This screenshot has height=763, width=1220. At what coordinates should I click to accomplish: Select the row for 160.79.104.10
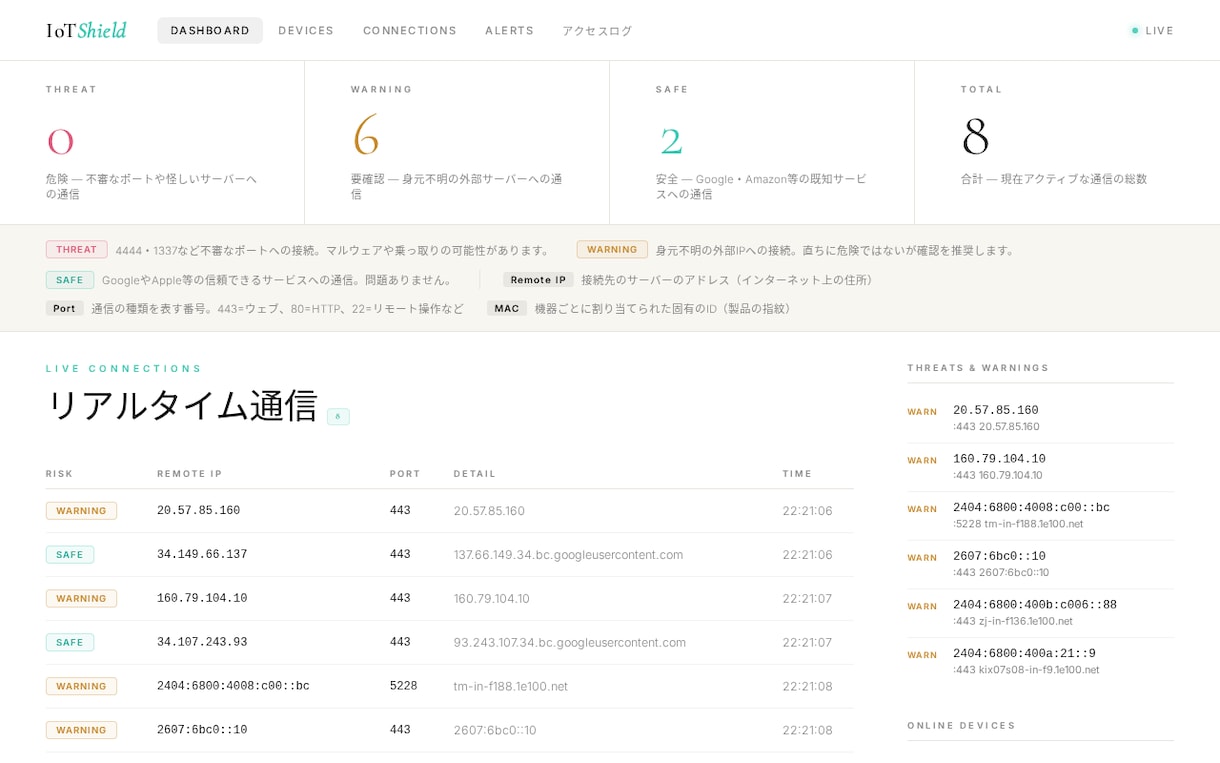coord(449,599)
